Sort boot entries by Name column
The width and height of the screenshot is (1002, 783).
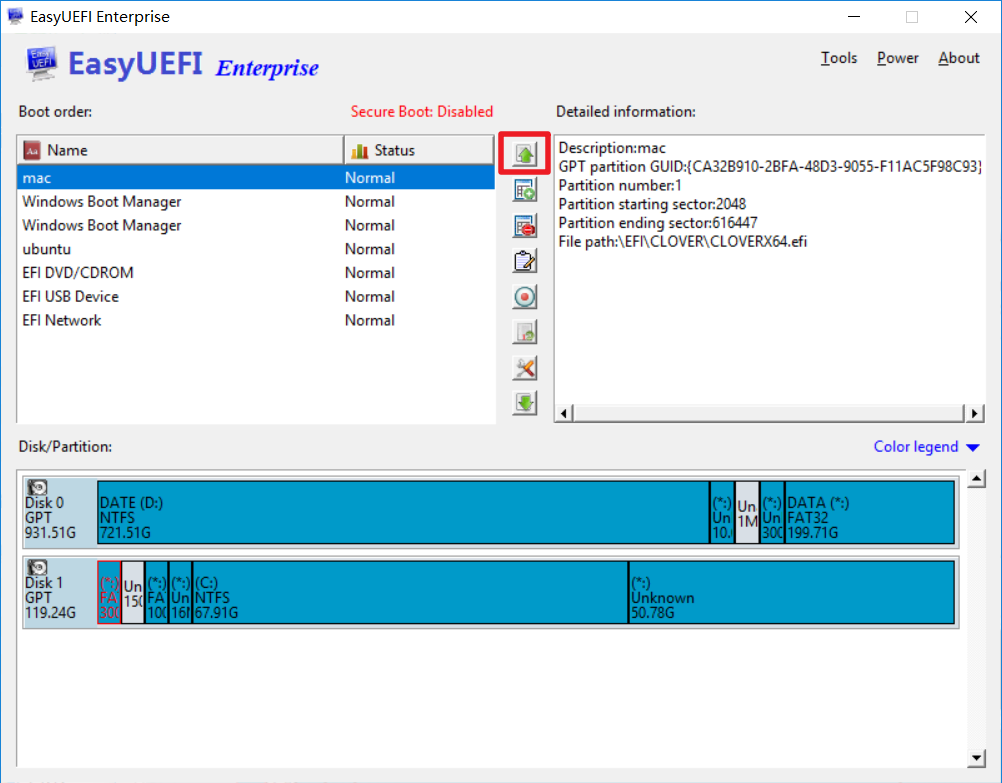(x=181, y=150)
